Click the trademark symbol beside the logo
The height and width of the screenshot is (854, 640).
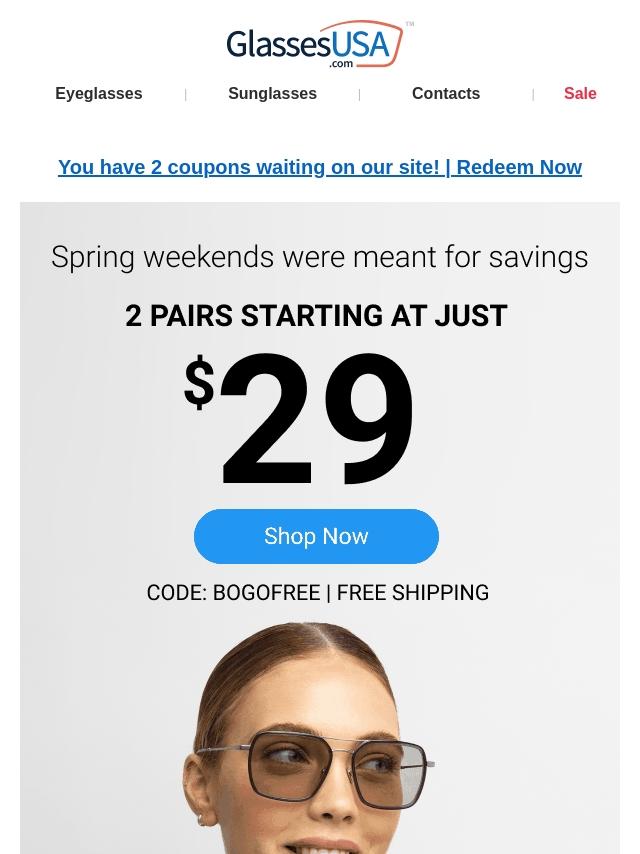pos(410,24)
